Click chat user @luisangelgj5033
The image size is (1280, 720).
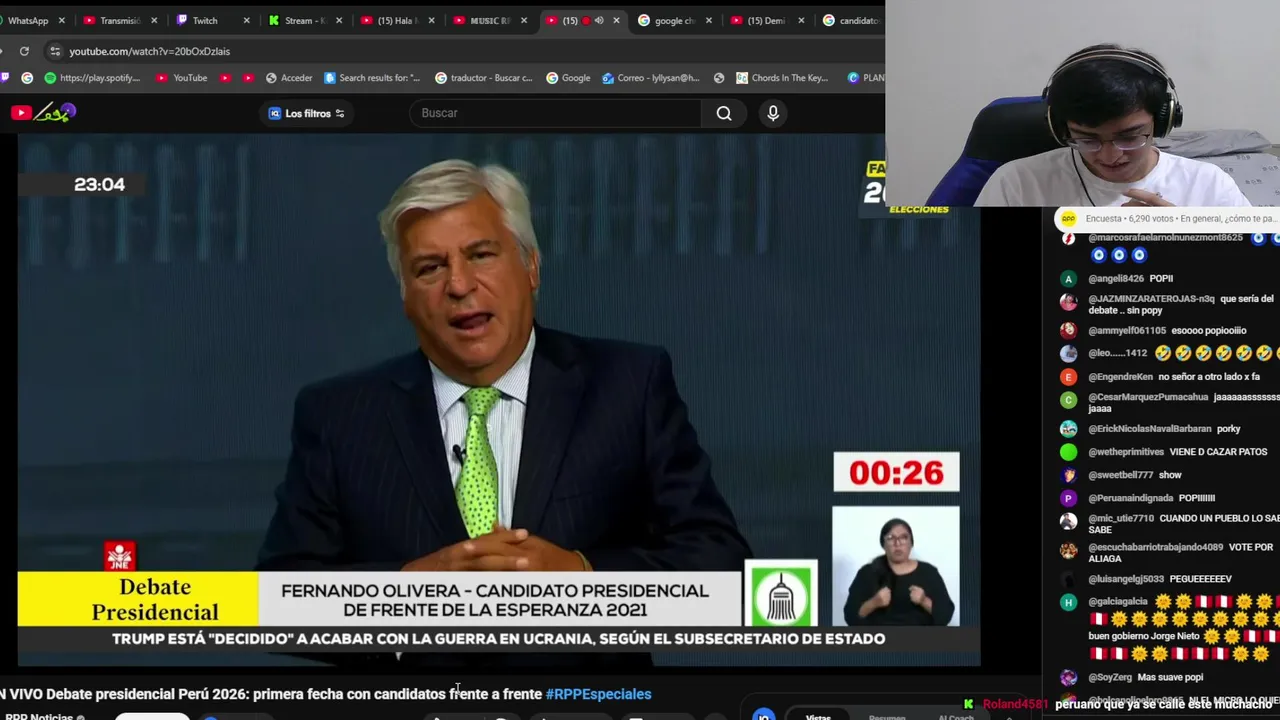click(1126, 579)
